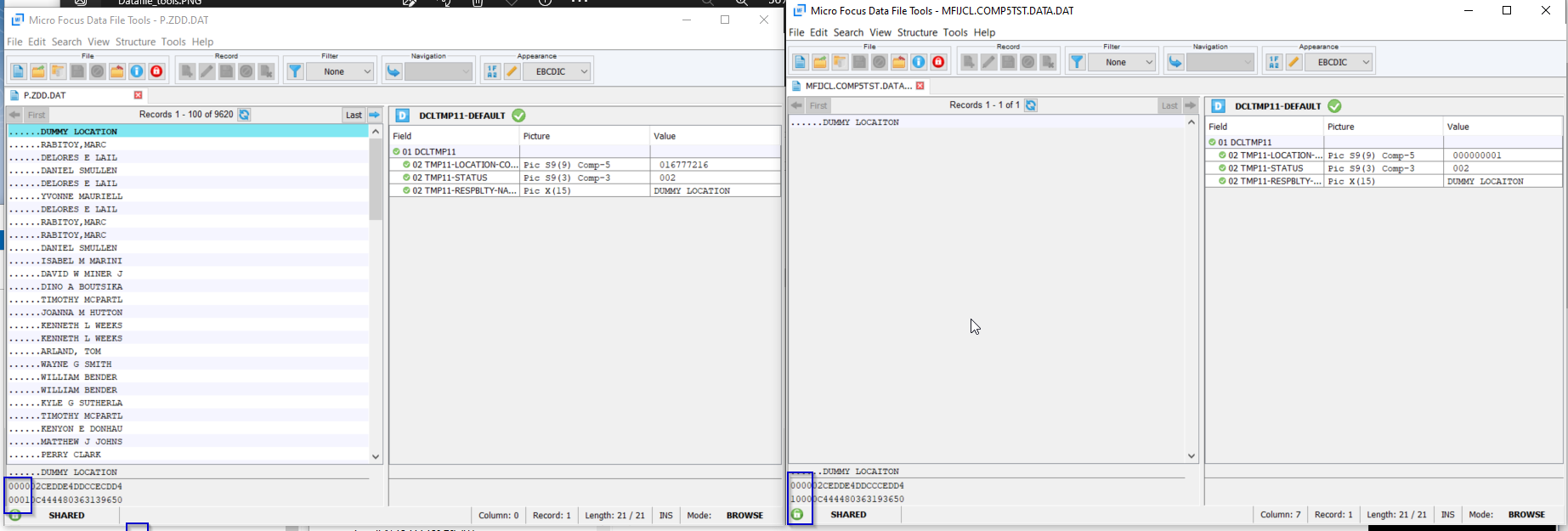Open Search menu in P.ZDD.DAT window
Image resolution: width=1568 pixels, height=531 pixels.
(x=66, y=42)
